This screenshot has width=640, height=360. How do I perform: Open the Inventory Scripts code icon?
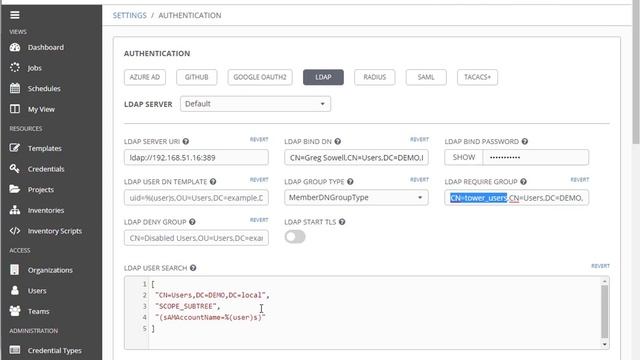point(15,231)
